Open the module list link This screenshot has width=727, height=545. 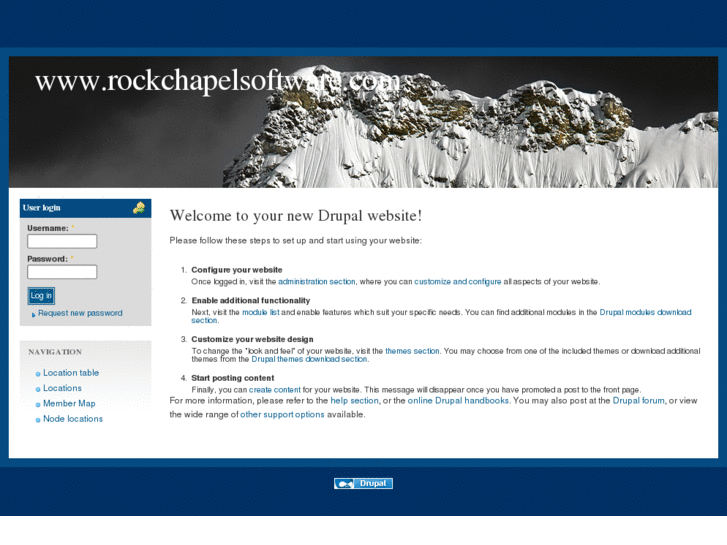[x=261, y=312]
